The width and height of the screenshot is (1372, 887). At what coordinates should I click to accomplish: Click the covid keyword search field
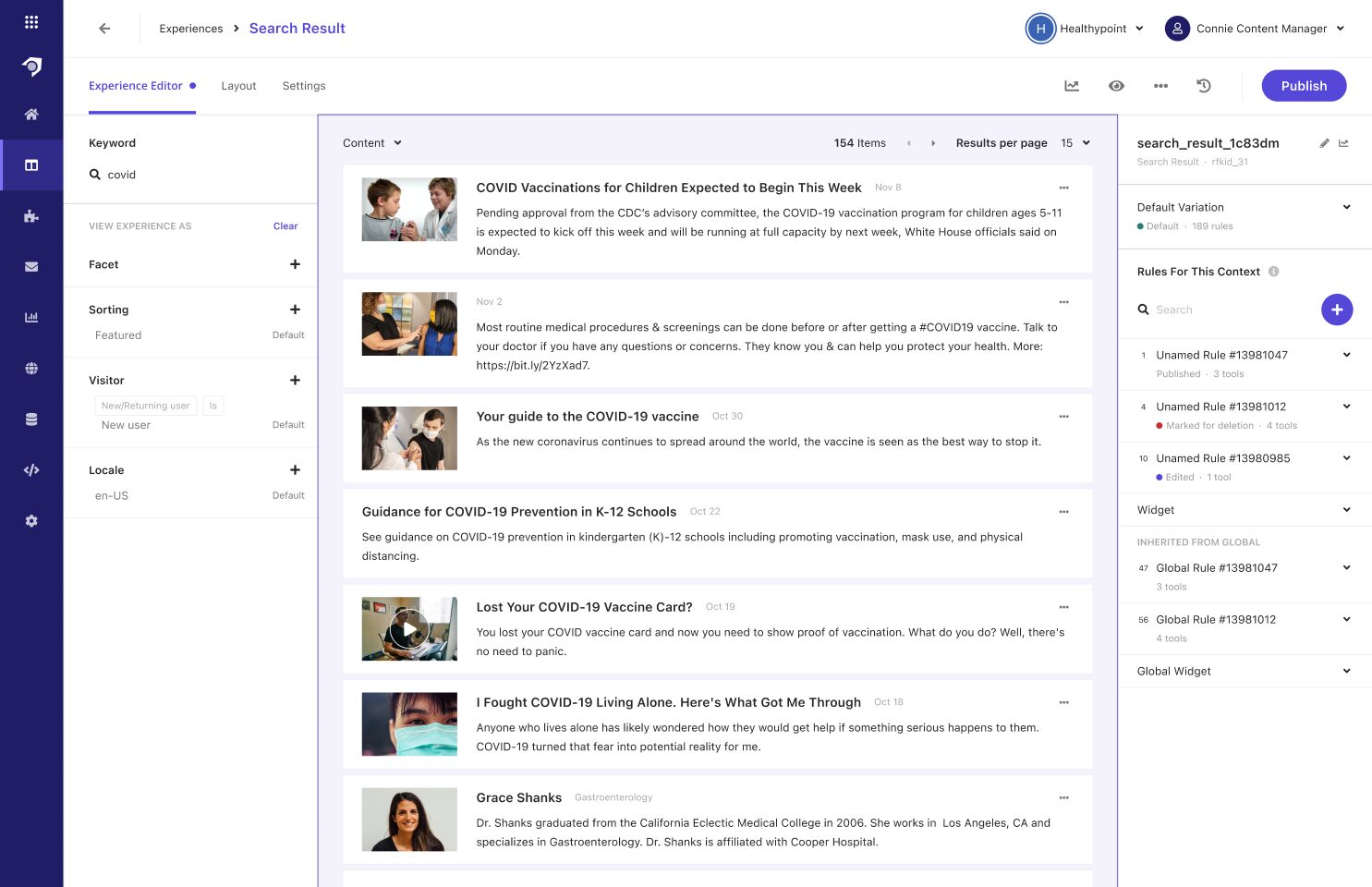(x=190, y=175)
